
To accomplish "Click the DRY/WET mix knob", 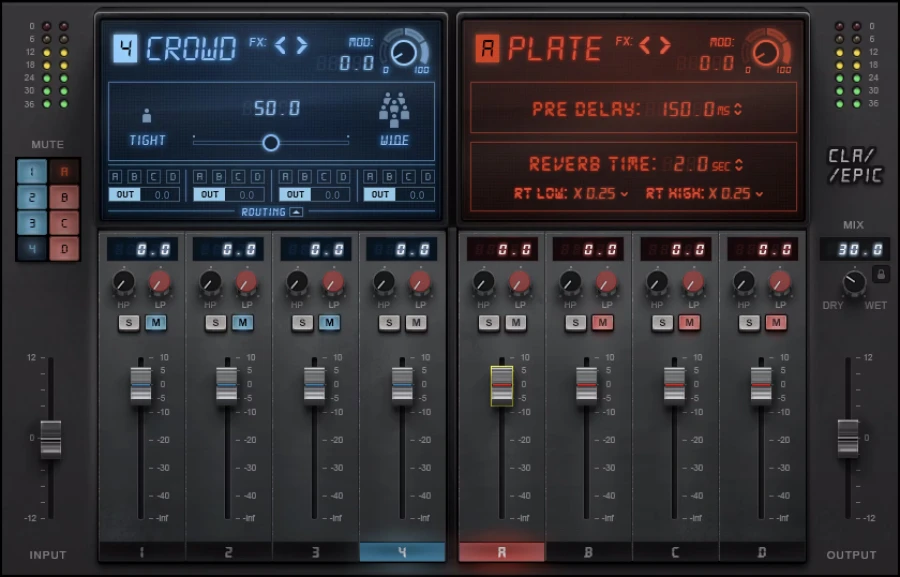I will click(x=854, y=283).
